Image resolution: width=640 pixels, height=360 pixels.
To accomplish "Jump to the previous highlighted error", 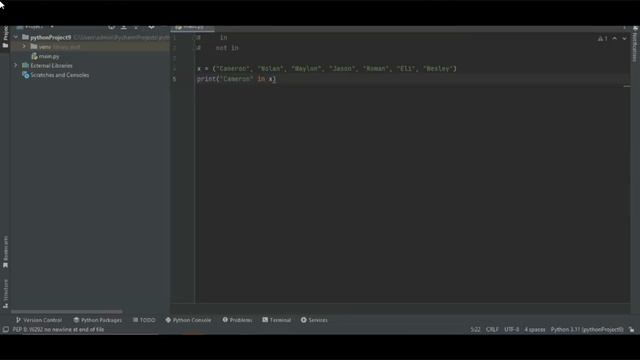I will tap(615, 38).
